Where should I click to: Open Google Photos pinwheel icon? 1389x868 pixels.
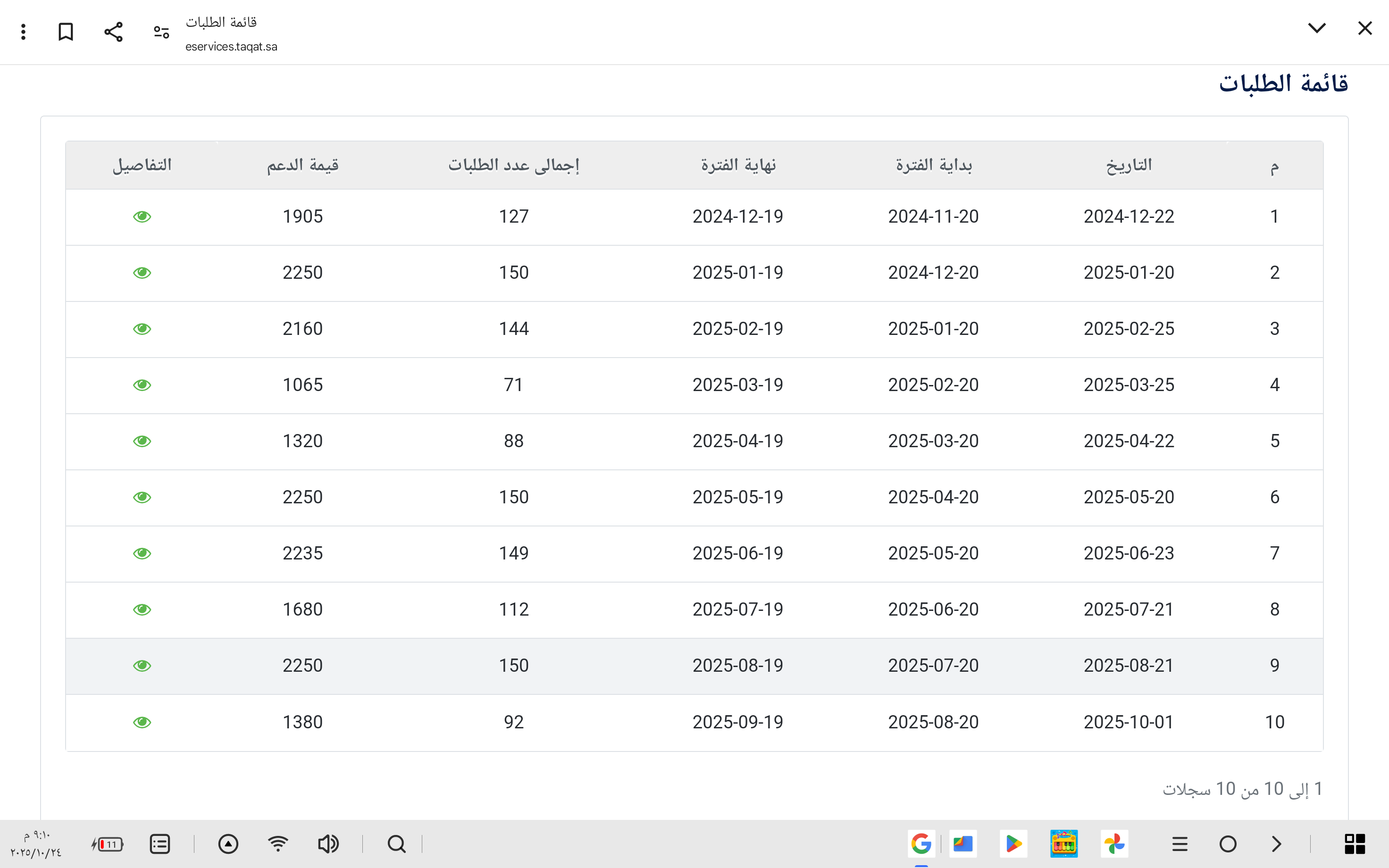pos(1114,843)
